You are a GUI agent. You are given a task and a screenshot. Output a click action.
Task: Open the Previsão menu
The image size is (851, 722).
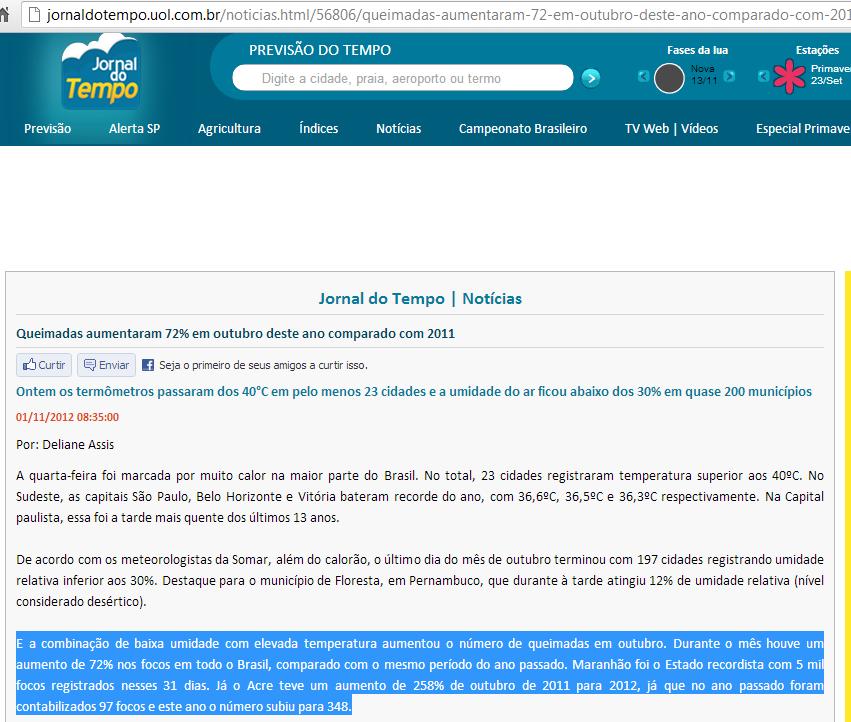[47, 129]
